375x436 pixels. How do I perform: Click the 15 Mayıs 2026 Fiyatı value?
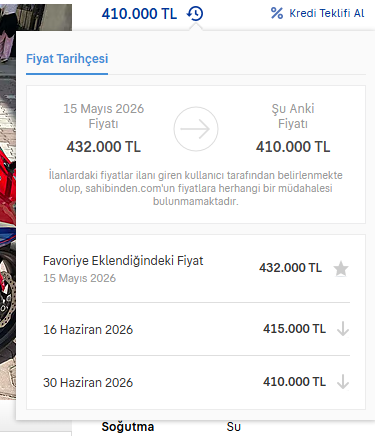click(x=104, y=147)
